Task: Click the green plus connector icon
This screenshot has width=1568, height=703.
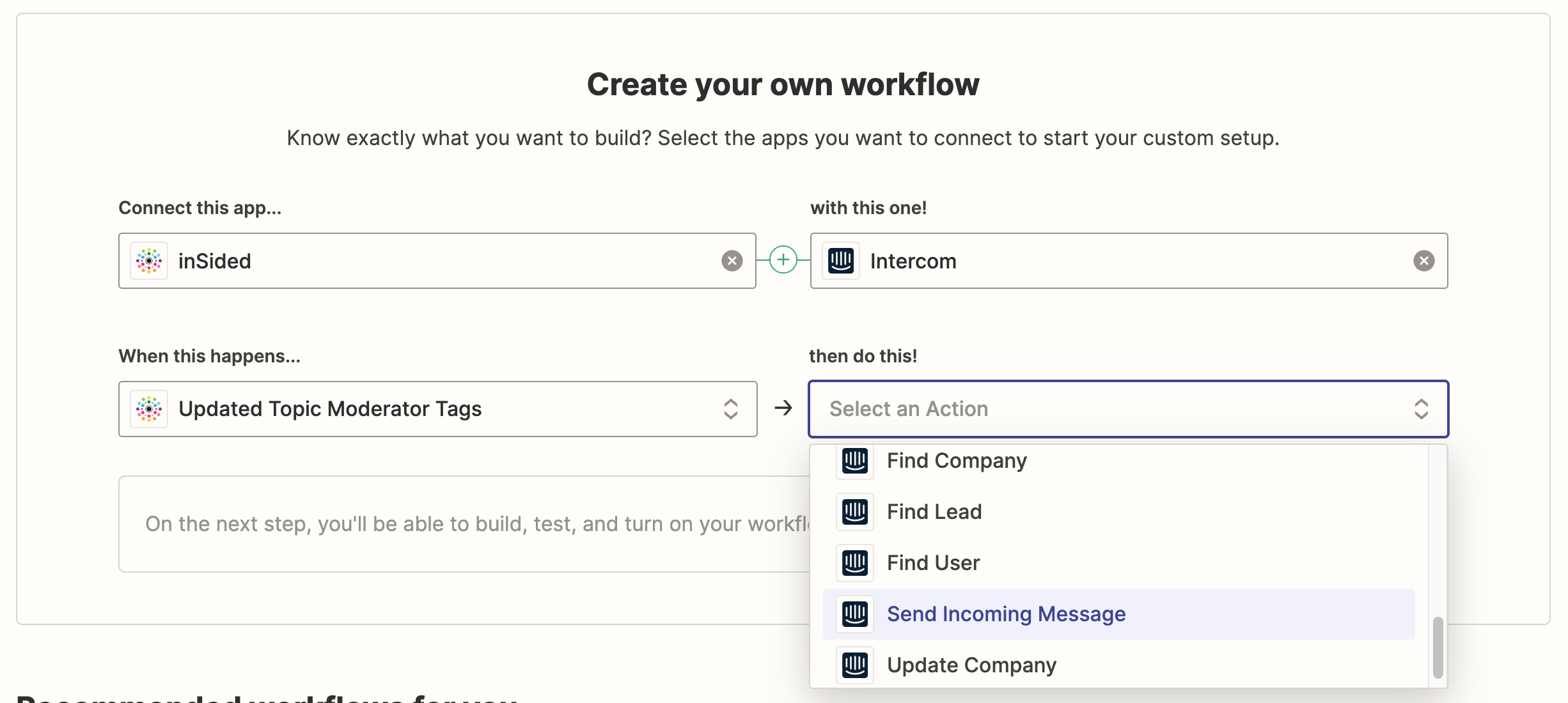Action: 783,259
